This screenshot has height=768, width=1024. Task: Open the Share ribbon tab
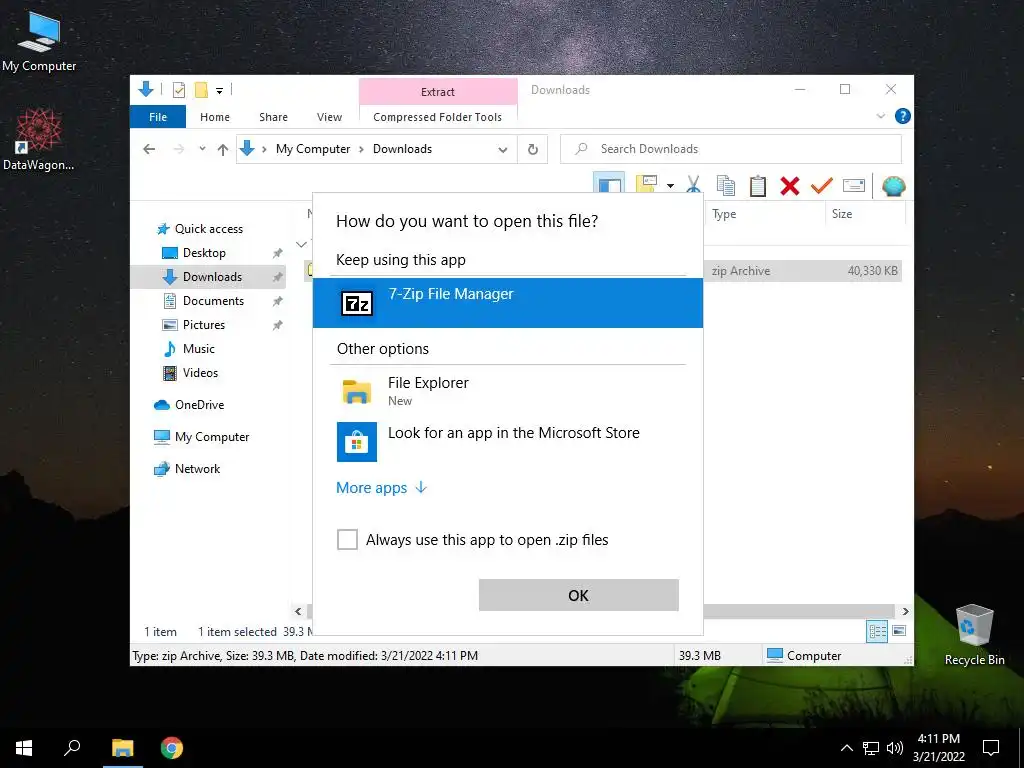273,117
